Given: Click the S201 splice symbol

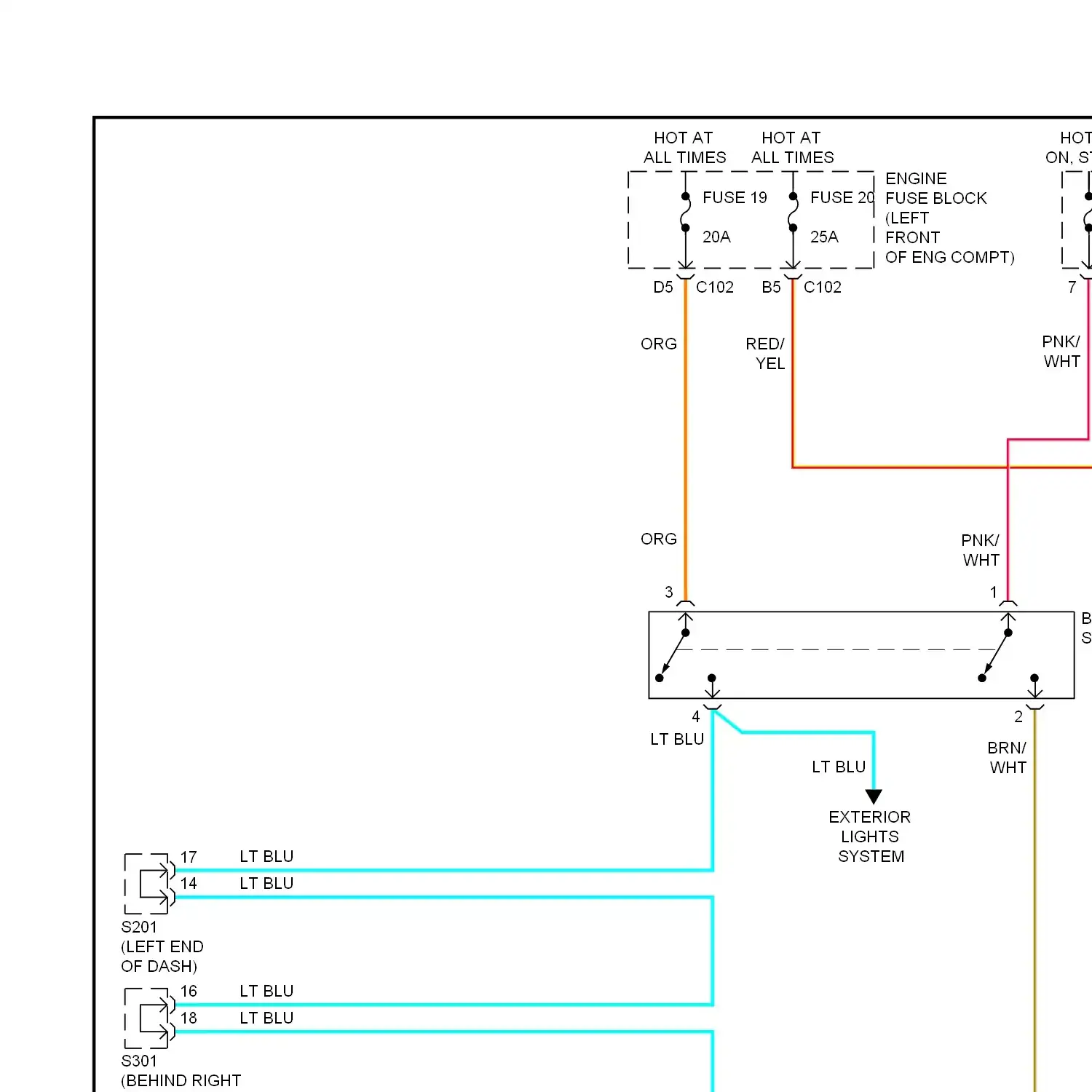Looking at the screenshot, I should [150, 884].
